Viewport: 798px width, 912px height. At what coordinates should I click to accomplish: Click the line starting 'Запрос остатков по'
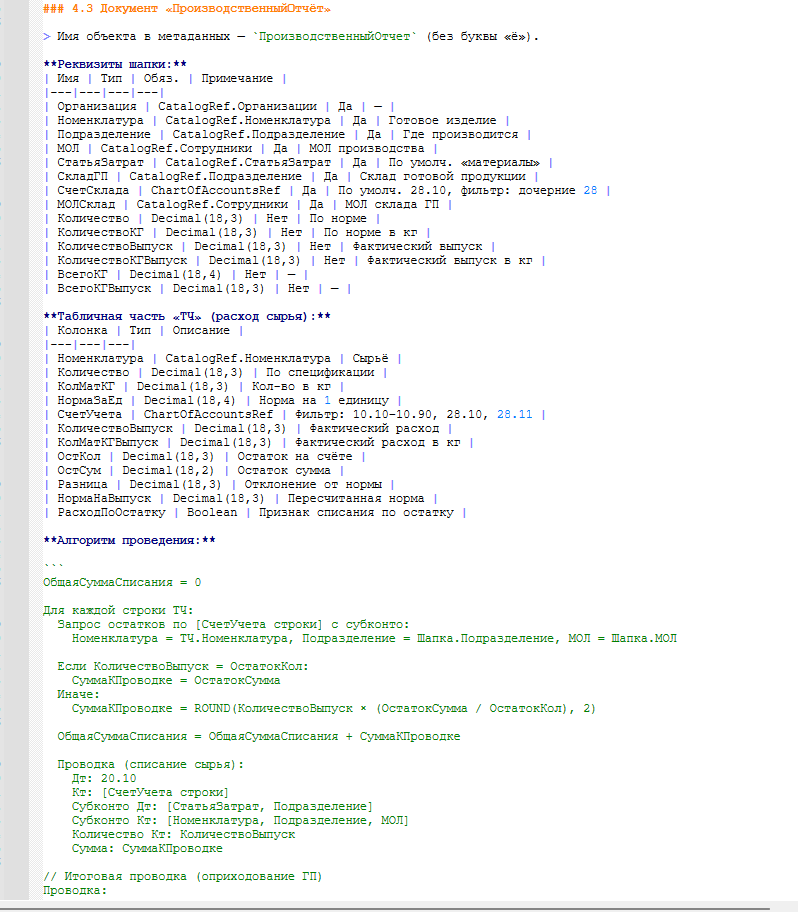(x=233, y=624)
